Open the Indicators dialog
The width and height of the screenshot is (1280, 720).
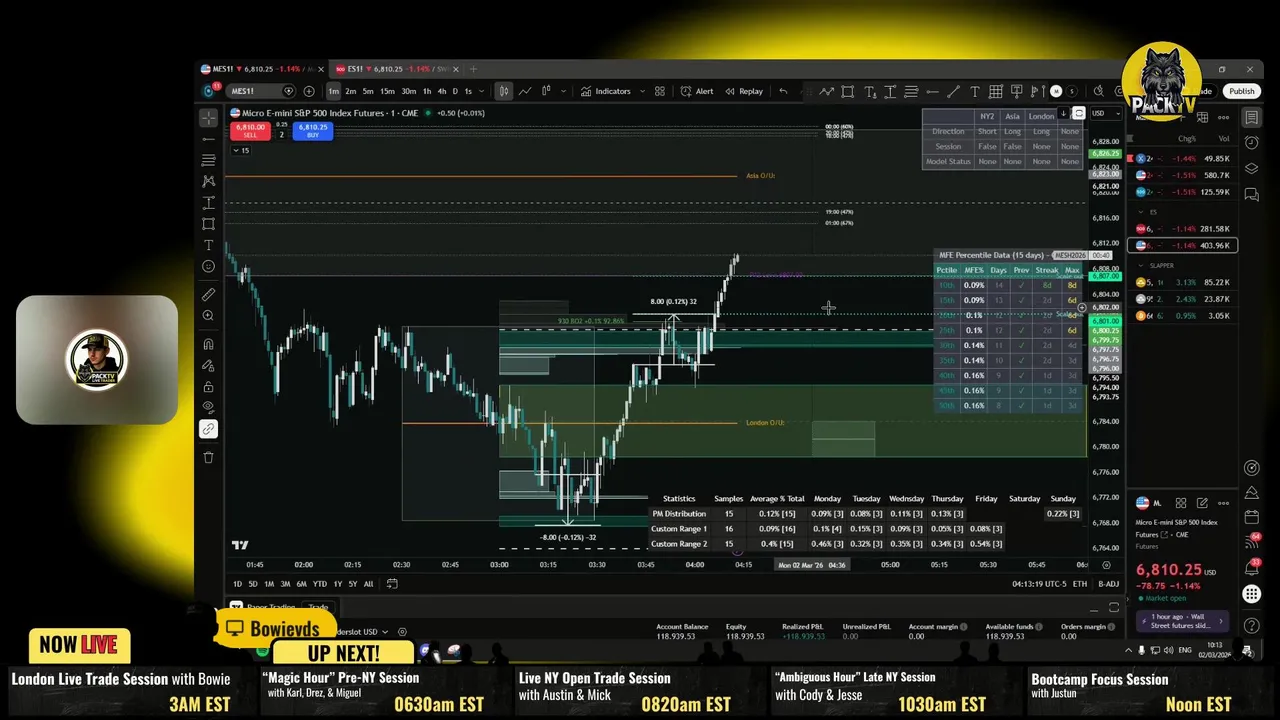coord(606,91)
